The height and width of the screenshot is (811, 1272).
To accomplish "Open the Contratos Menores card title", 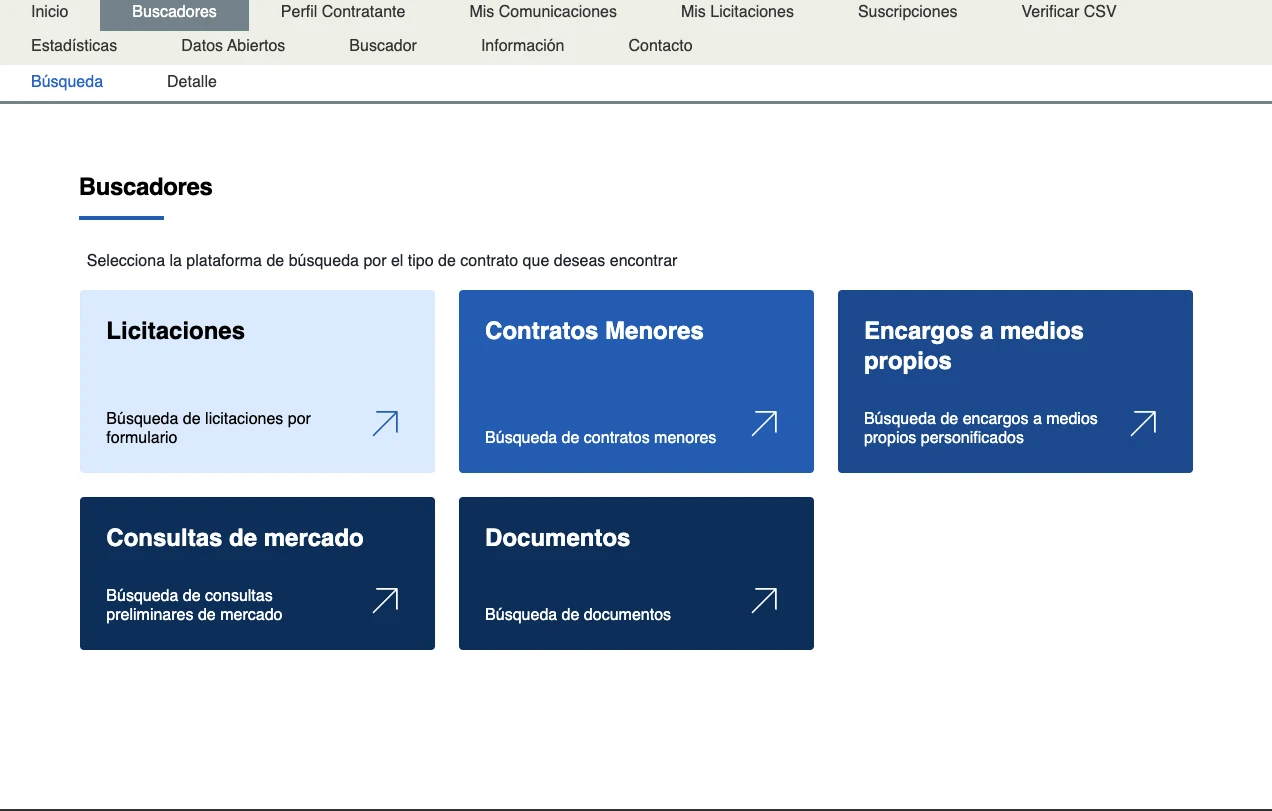I will pyautogui.click(x=594, y=331).
